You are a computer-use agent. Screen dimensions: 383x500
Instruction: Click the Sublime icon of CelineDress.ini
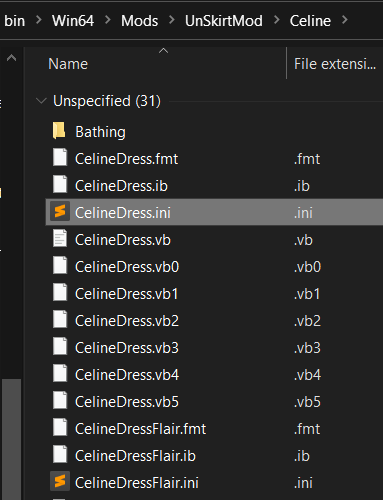pos(60,212)
